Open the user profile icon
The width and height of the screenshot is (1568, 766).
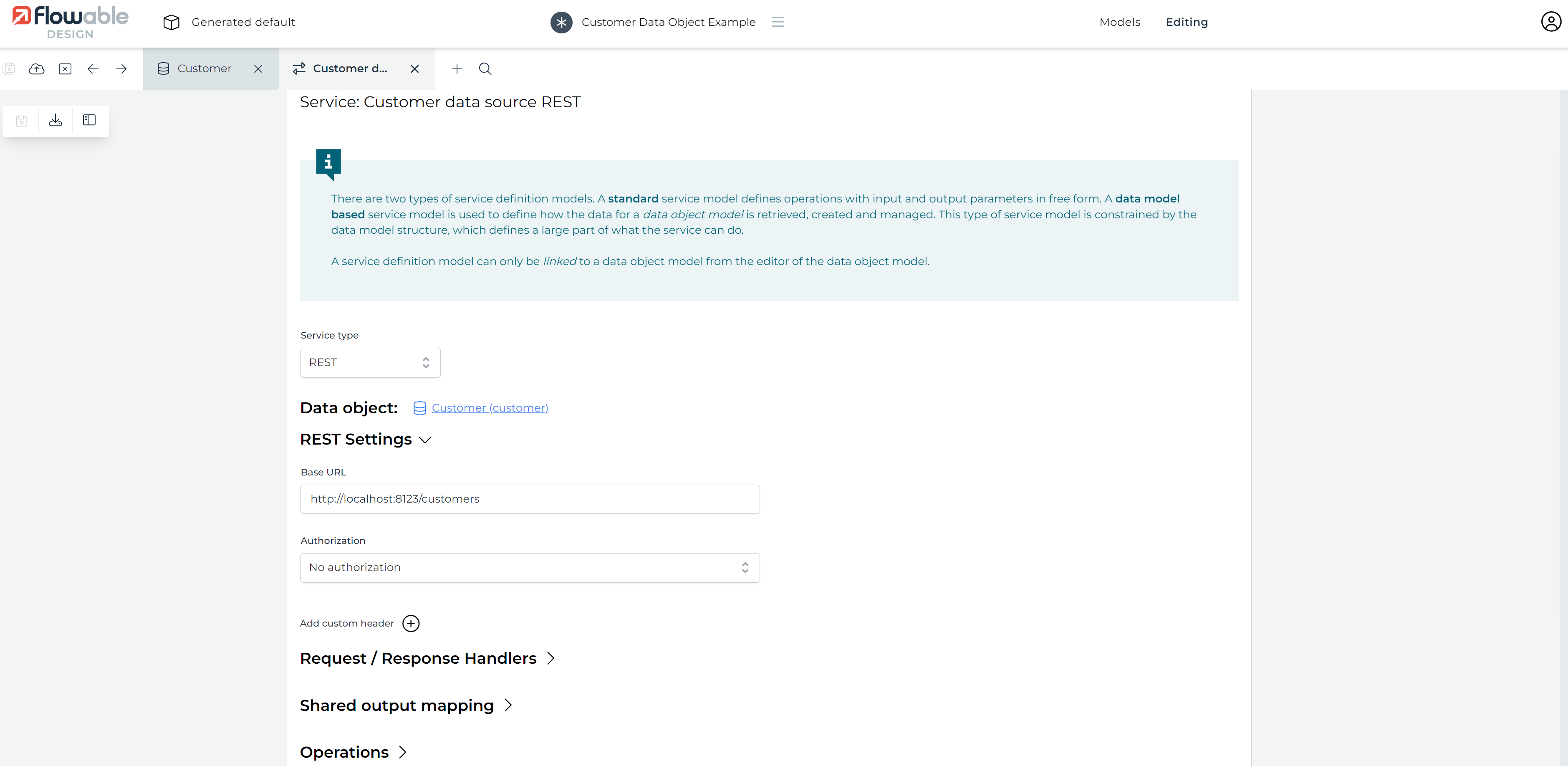click(1550, 22)
